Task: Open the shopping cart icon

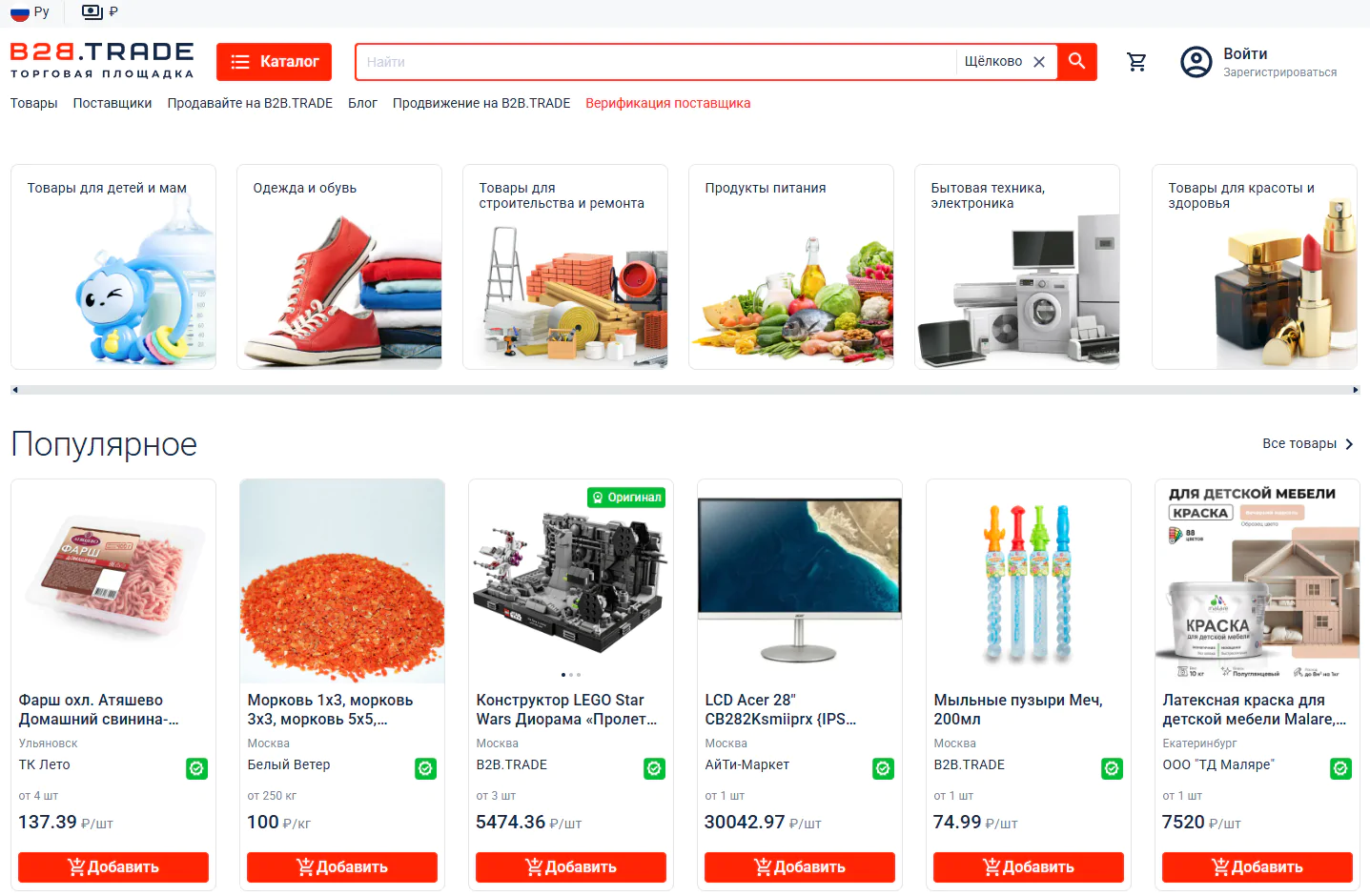Action: pos(1136,62)
